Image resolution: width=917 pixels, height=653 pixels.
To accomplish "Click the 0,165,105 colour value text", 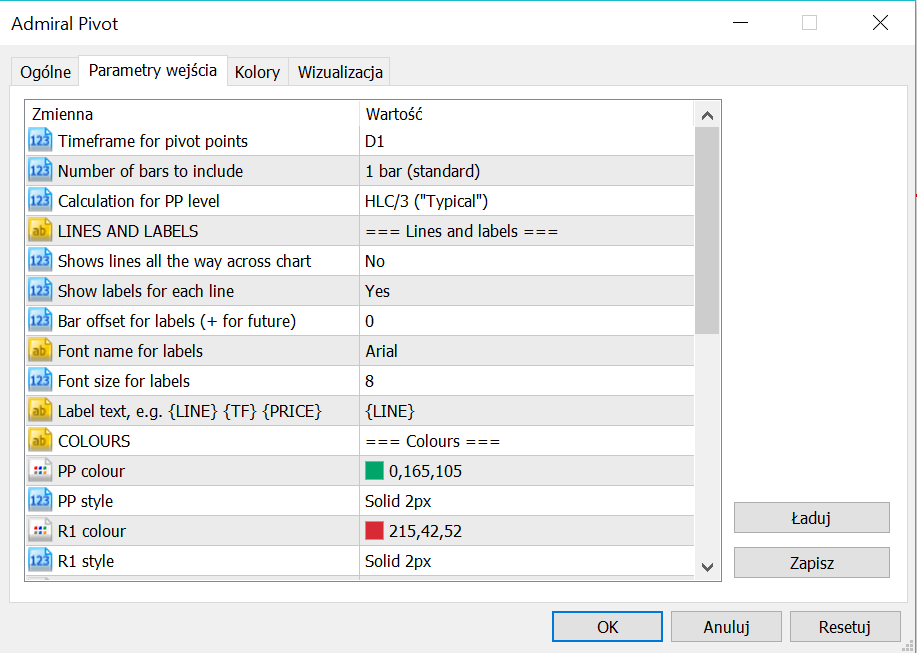I will [425, 471].
